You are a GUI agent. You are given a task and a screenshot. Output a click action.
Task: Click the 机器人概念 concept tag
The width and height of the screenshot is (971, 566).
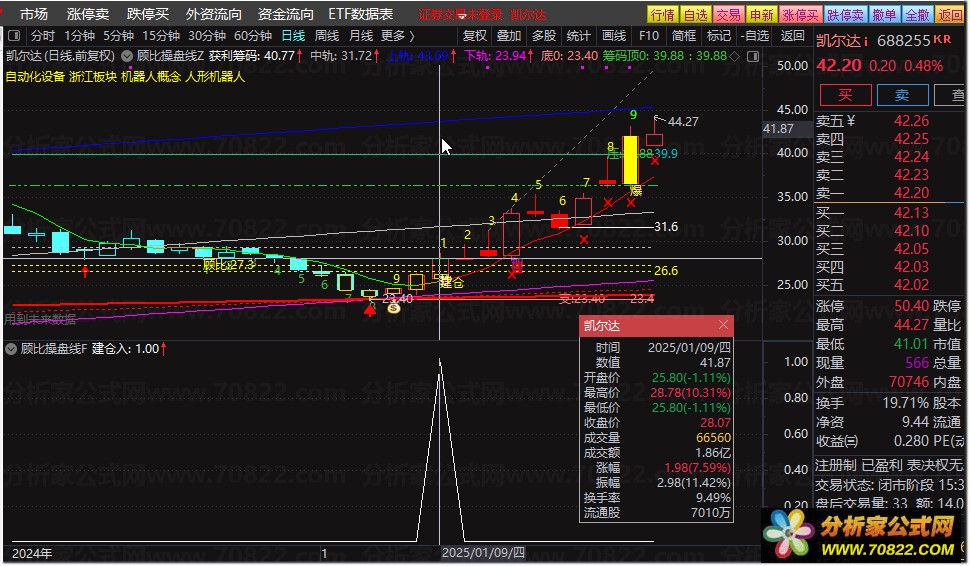click(x=150, y=77)
